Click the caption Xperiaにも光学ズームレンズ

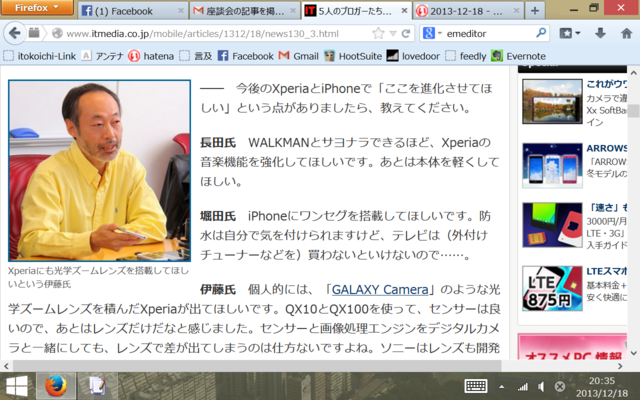[x=99, y=277]
